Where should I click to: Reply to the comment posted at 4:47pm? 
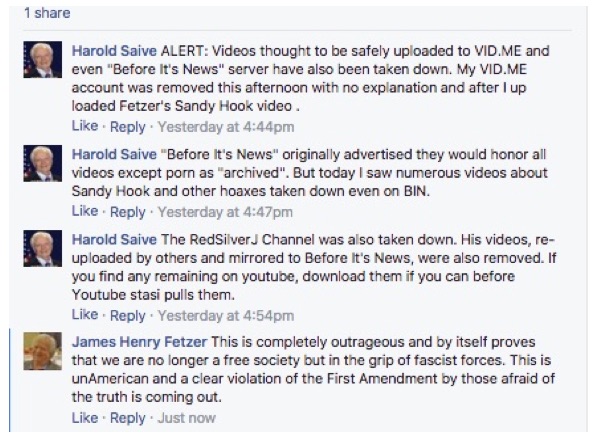128,212
